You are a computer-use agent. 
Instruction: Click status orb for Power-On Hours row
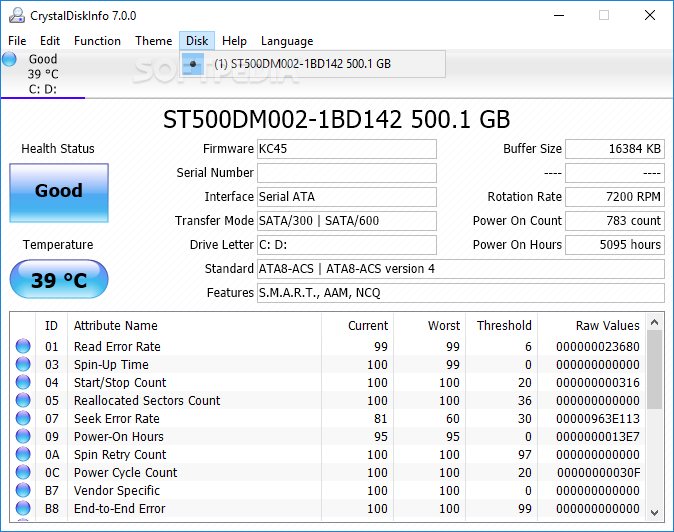point(23,436)
